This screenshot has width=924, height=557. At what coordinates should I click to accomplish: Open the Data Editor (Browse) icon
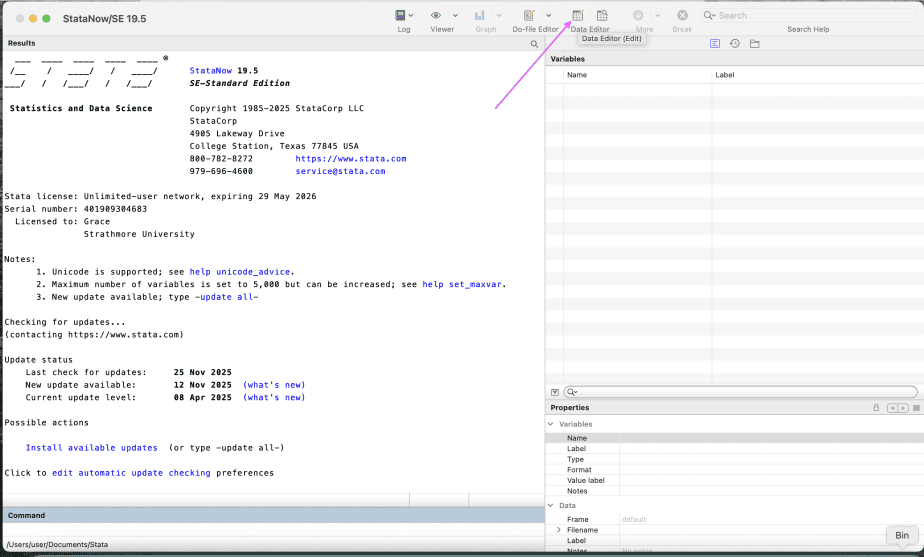tap(602, 15)
